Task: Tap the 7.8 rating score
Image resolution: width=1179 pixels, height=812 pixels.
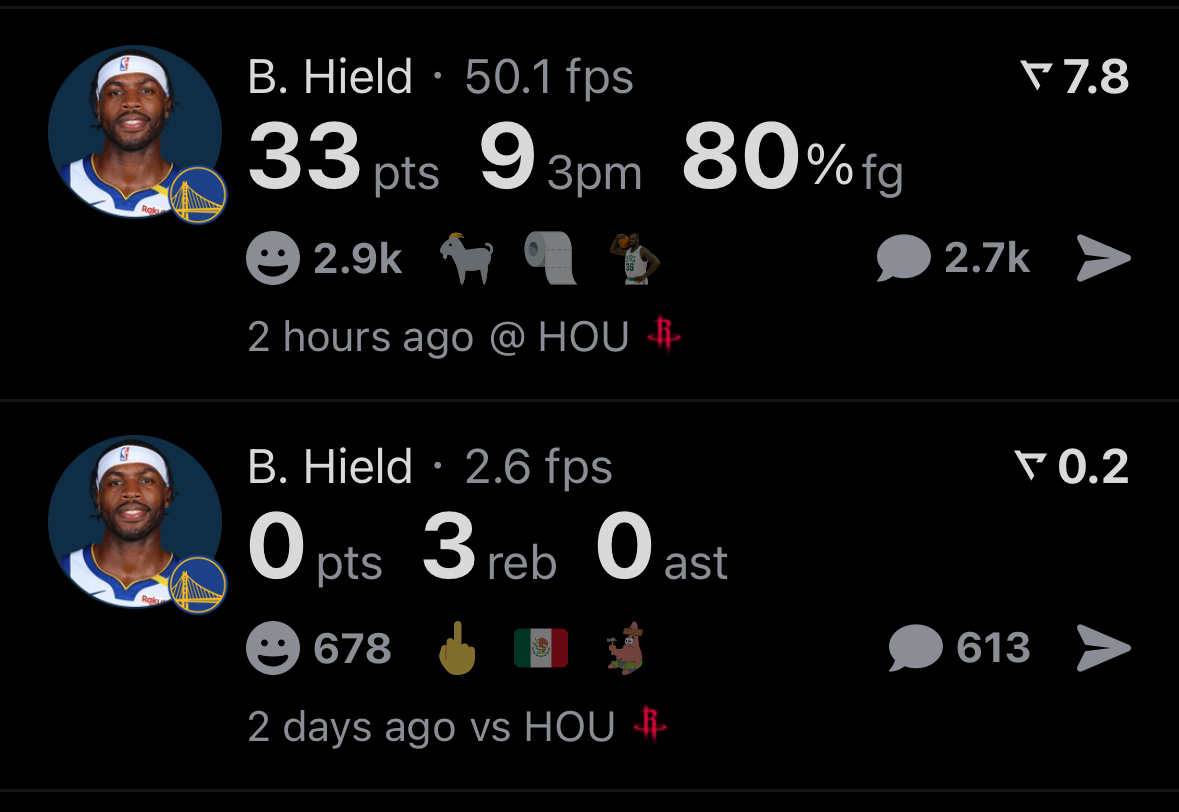Action: pos(1074,77)
